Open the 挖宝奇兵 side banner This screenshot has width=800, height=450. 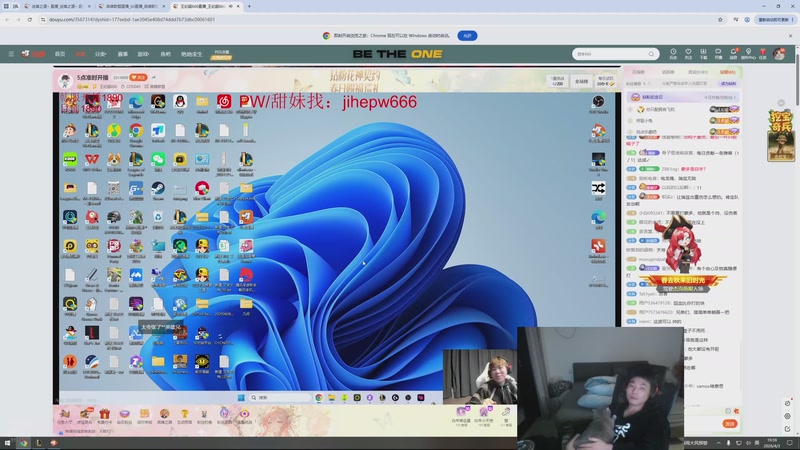tap(781, 135)
